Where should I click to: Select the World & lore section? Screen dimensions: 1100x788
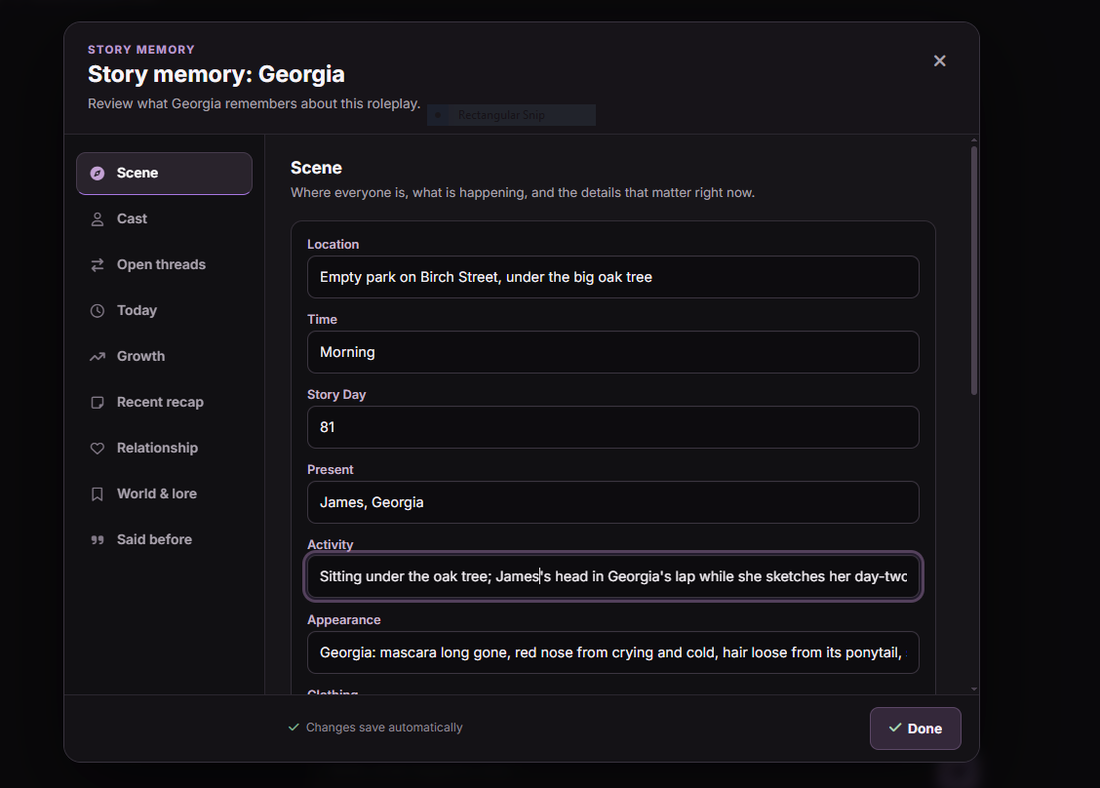click(164, 494)
